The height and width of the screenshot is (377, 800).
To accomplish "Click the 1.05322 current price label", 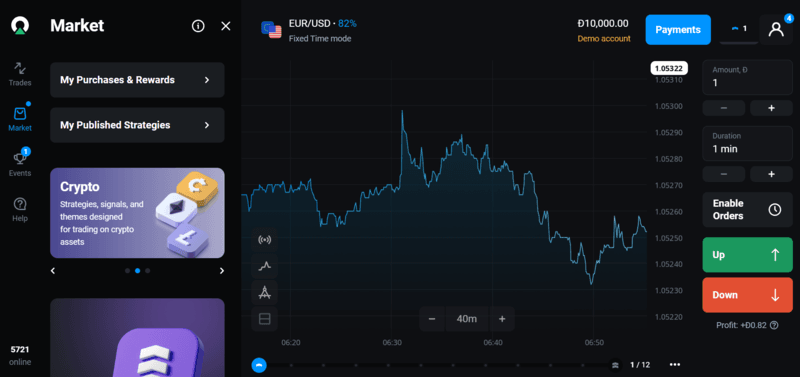I will coord(669,68).
